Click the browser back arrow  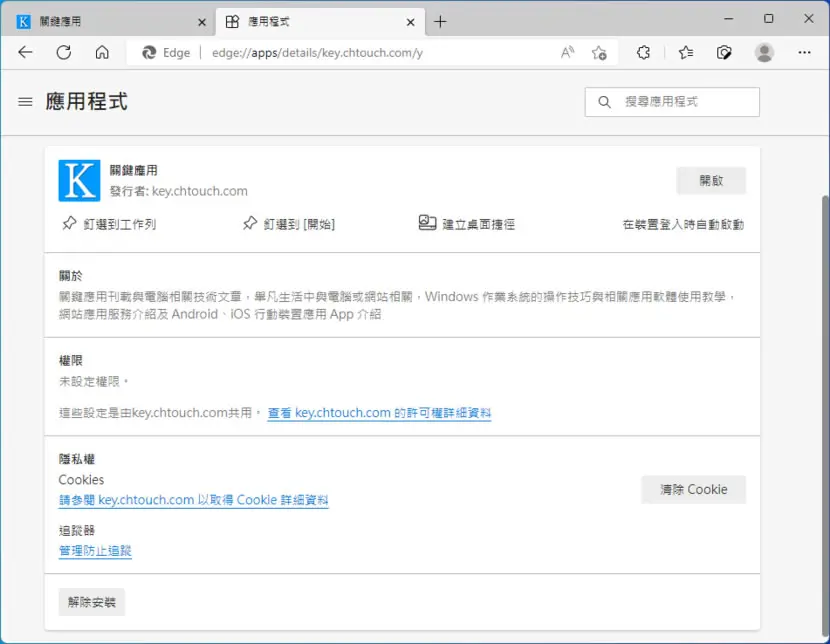click(x=25, y=52)
